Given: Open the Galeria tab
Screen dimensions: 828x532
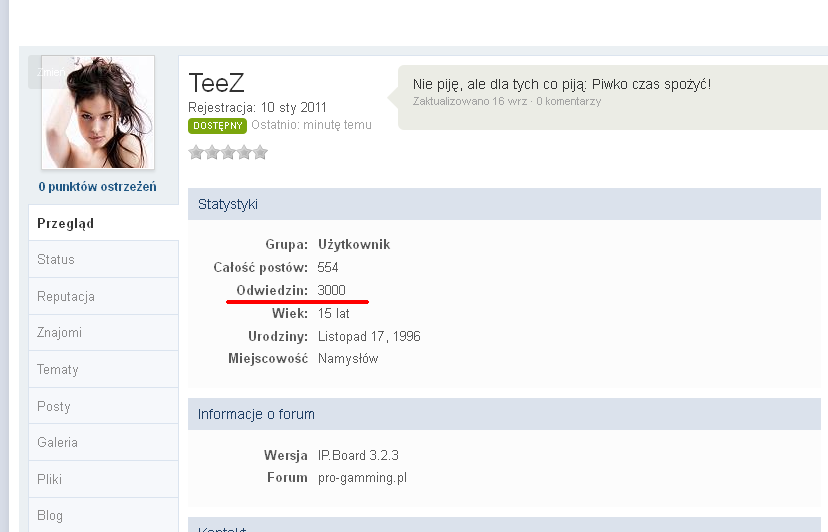Looking at the screenshot, I should point(57,443).
